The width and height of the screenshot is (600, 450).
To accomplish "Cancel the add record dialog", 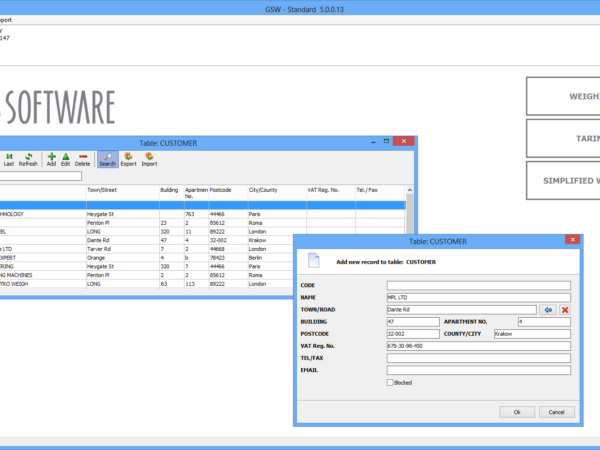I will [556, 412].
